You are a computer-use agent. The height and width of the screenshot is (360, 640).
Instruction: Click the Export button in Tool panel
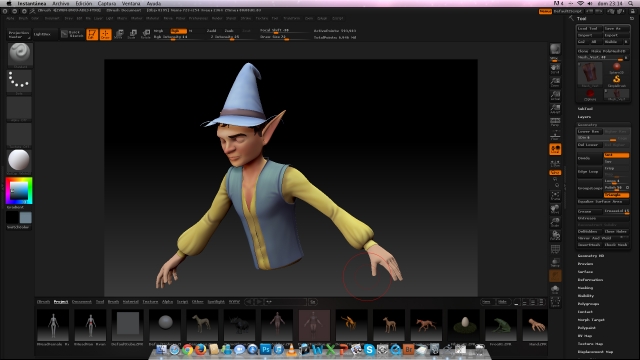616,35
